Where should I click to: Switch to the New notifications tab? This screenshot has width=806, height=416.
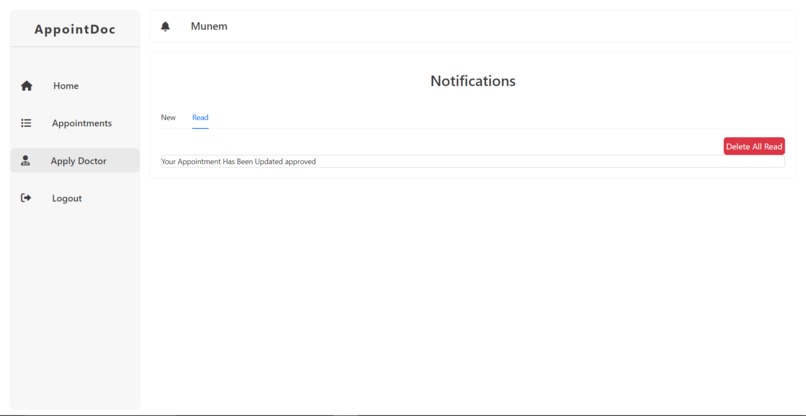pyautogui.click(x=168, y=117)
